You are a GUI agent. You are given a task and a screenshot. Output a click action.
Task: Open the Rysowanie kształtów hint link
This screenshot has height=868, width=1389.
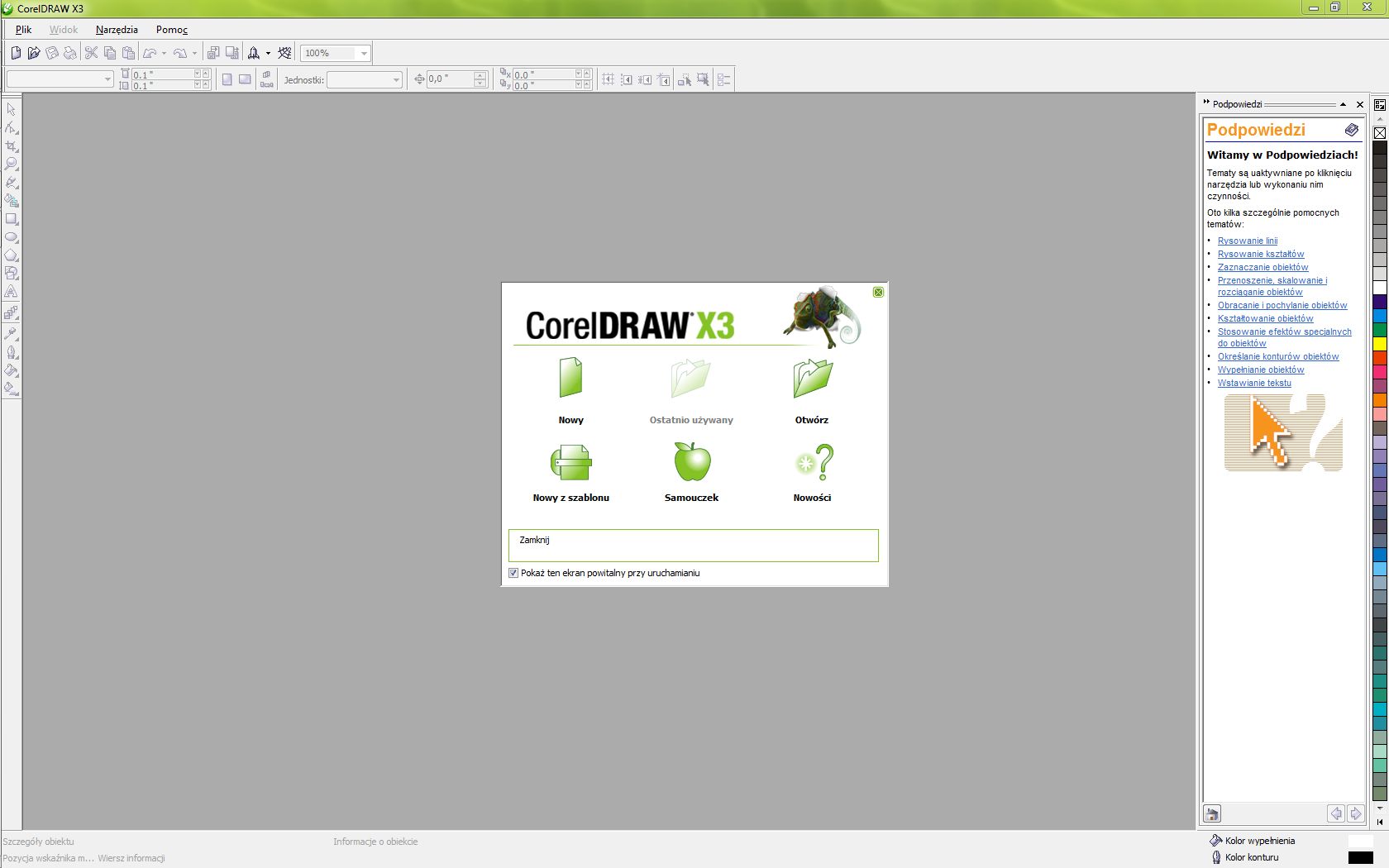(x=1261, y=254)
